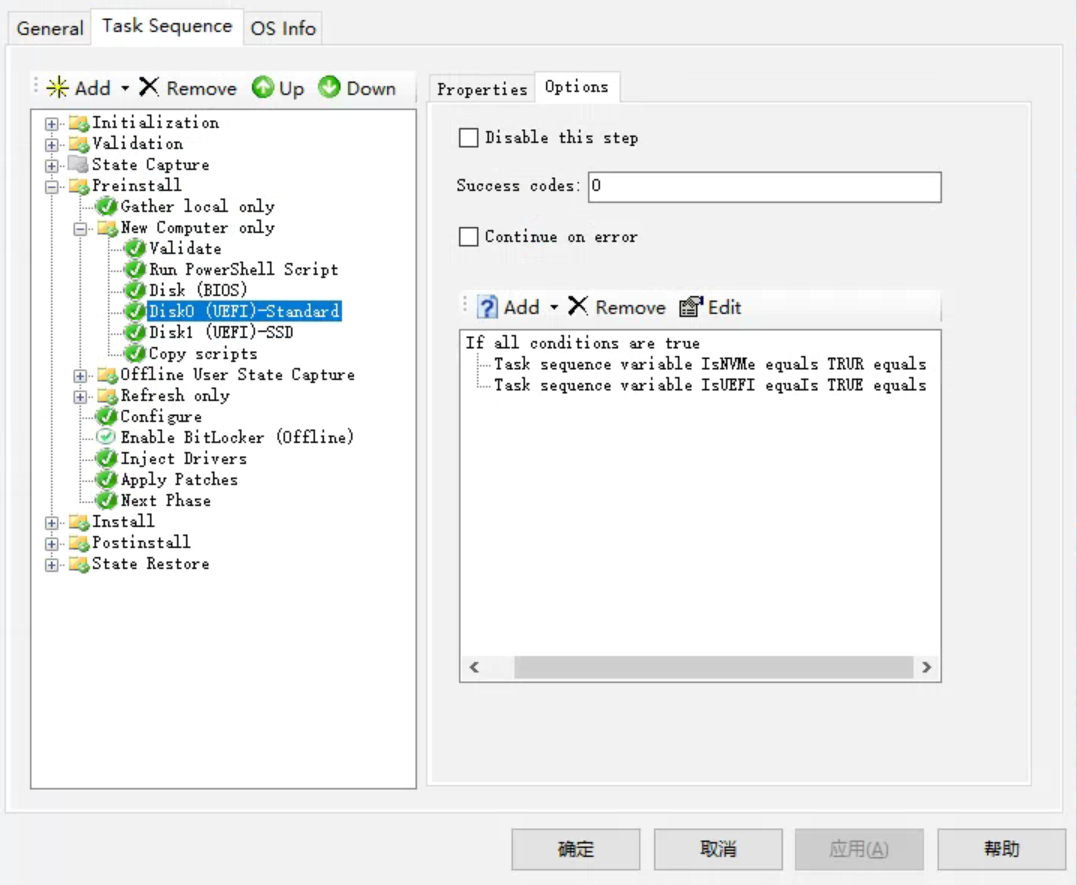Click the check icon beside Next Phase
This screenshot has width=1077, height=885.
click(106, 500)
